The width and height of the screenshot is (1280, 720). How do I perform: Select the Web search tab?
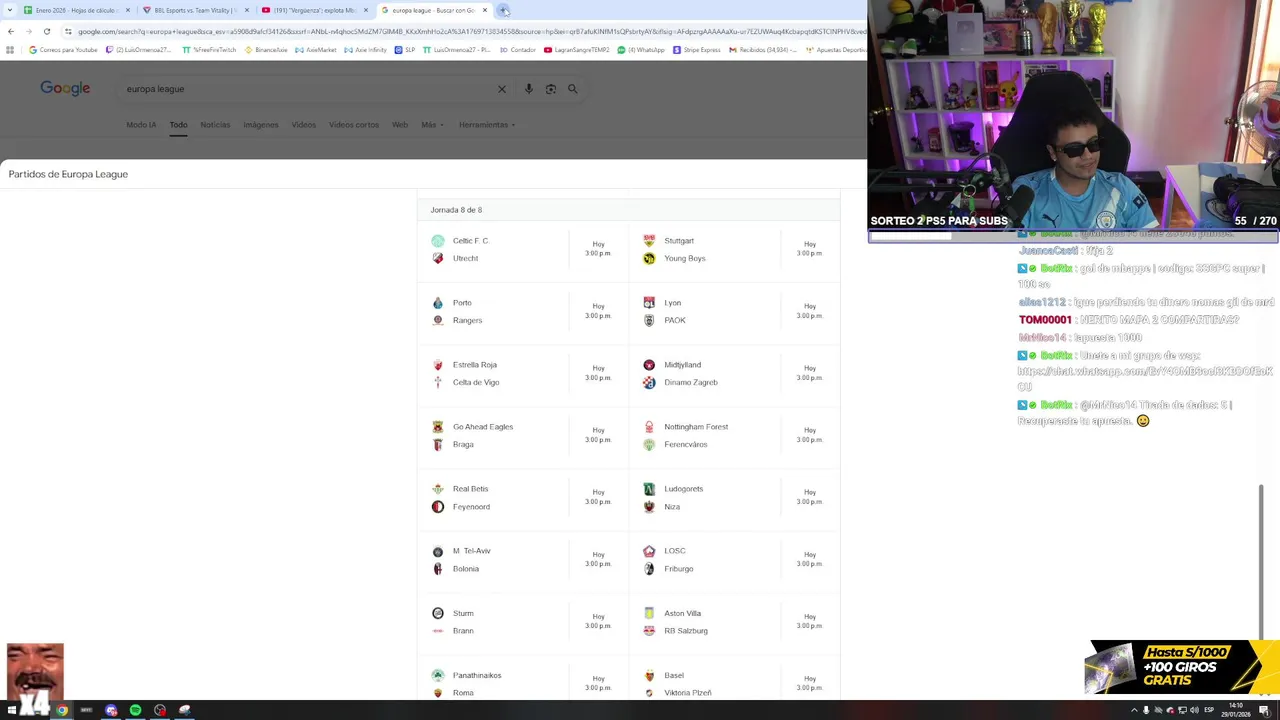[400, 125]
